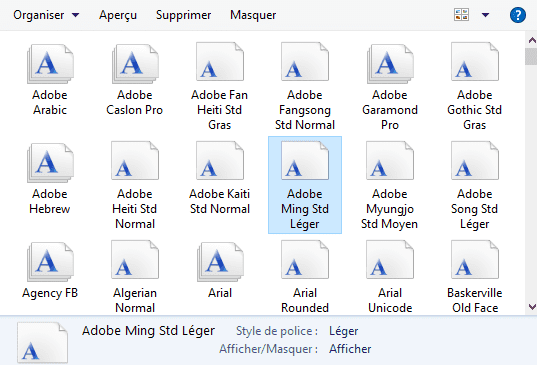
Task: Click the Adobe Garamond Pro font icon
Action: (x=390, y=63)
